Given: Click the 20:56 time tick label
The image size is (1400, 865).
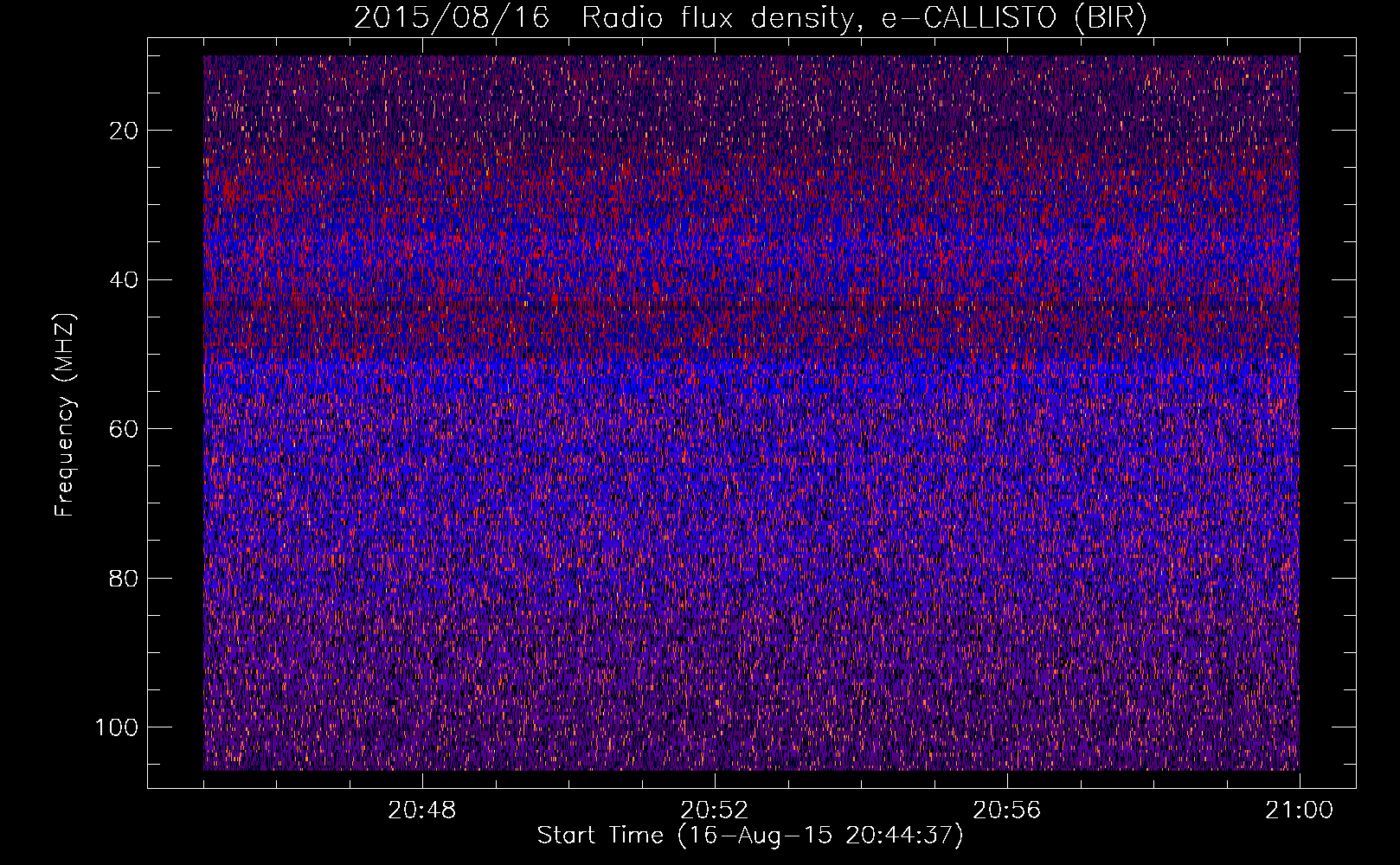Looking at the screenshot, I should tap(1007, 811).
